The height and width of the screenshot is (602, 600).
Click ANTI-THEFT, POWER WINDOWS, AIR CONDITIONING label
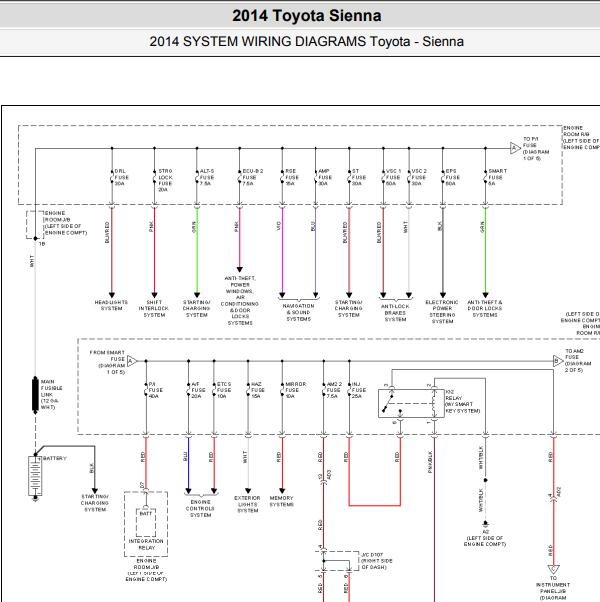click(x=240, y=301)
